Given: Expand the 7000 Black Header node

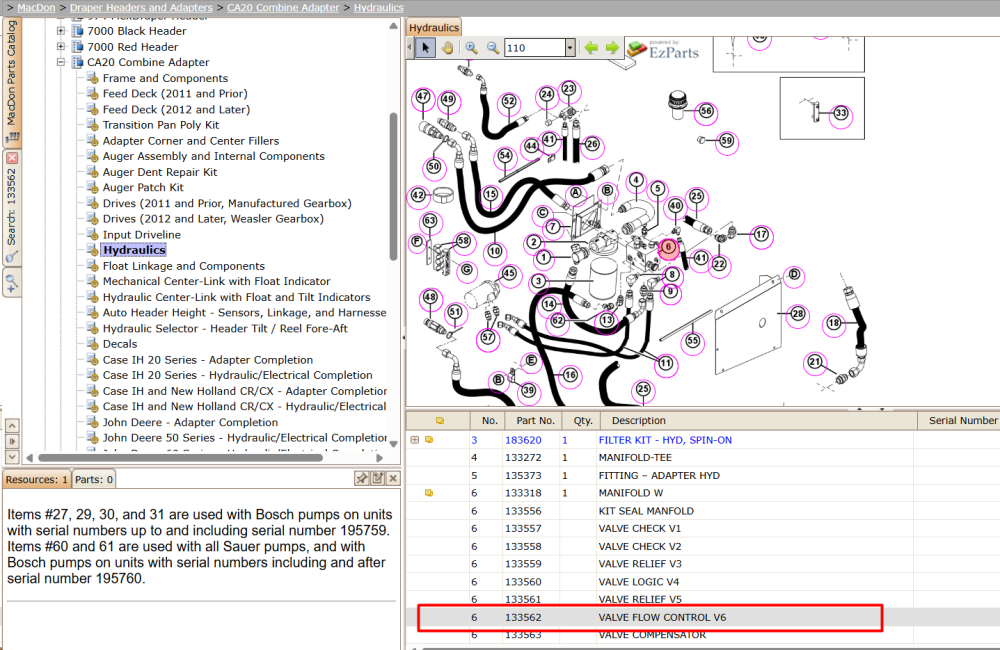Looking at the screenshot, I should click(x=61, y=31).
